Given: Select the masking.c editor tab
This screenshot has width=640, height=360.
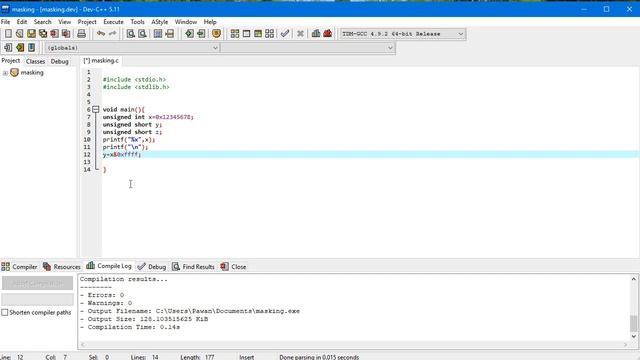Looking at the screenshot, I should (101, 60).
